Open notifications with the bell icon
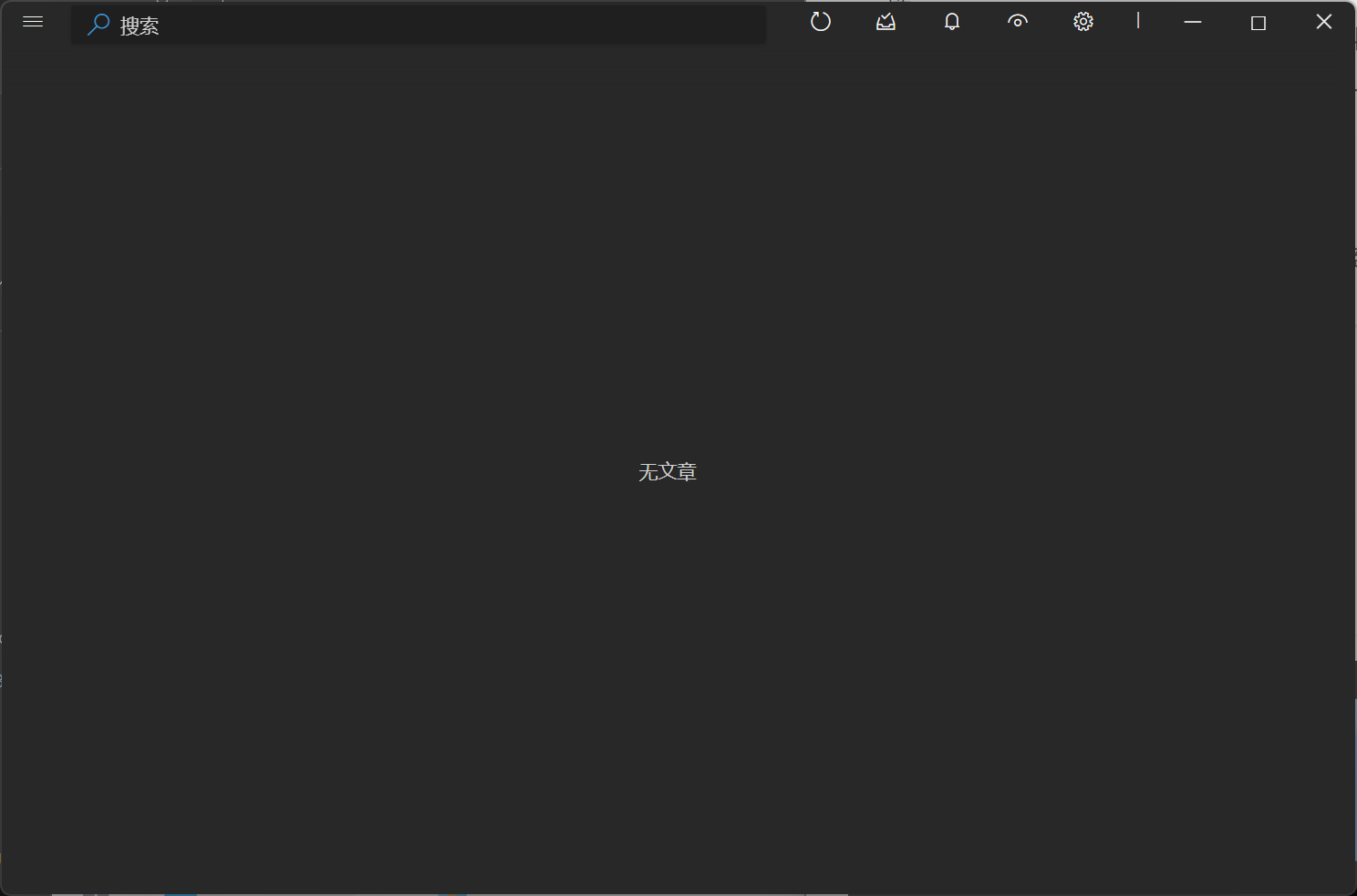 (x=952, y=22)
